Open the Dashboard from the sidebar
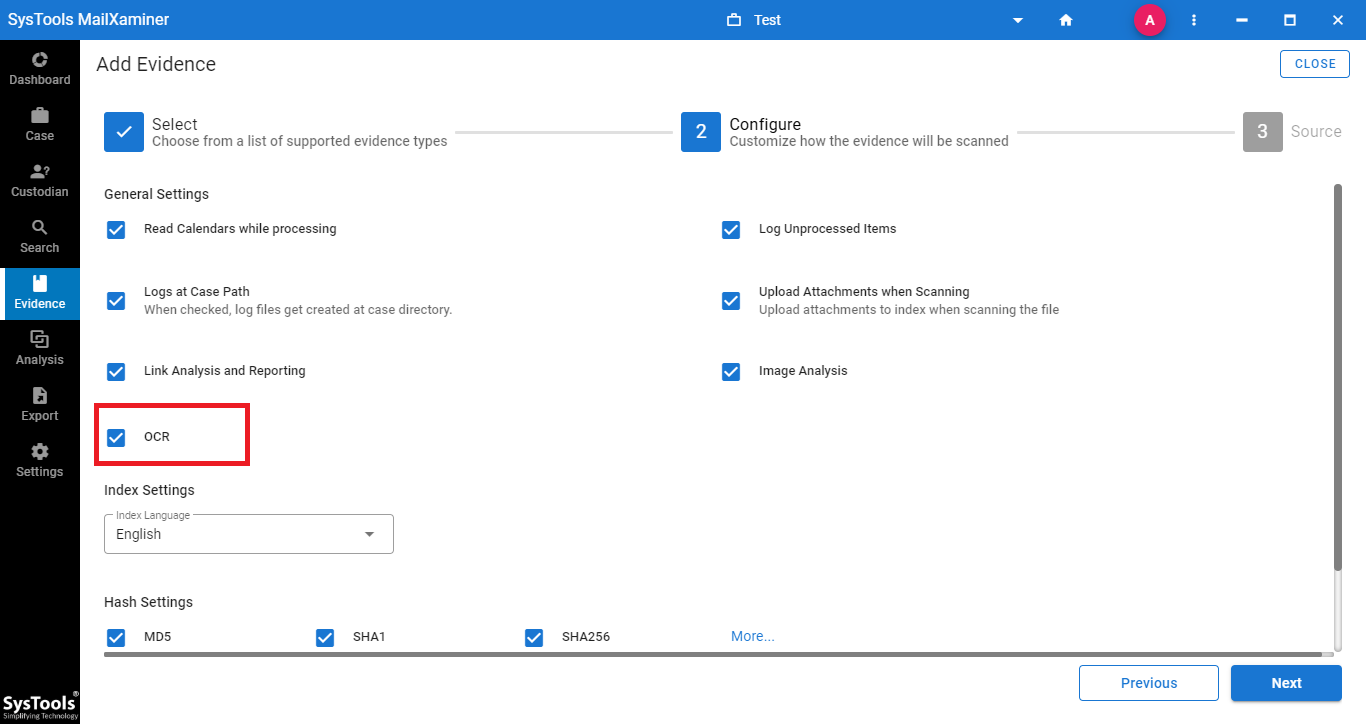The width and height of the screenshot is (1366, 724). (40, 69)
